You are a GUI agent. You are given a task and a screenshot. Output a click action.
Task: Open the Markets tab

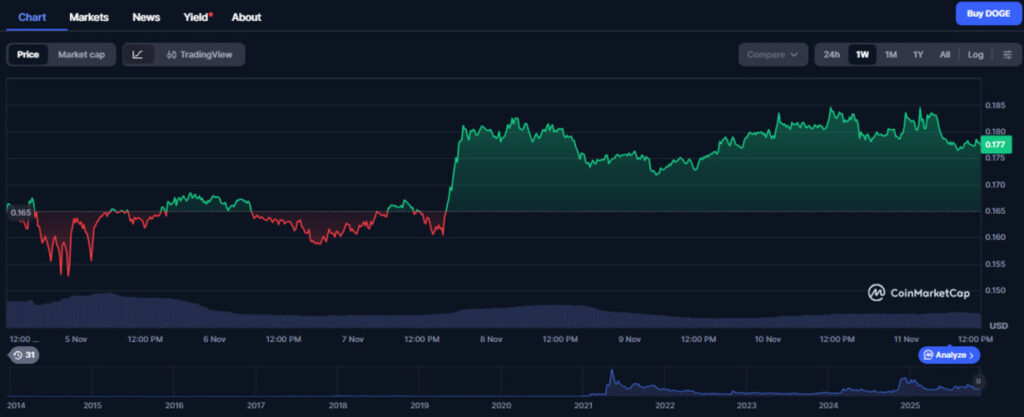coord(89,17)
